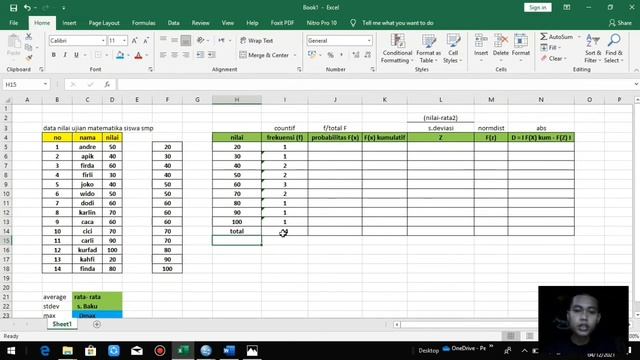Save the workbook with the Save icon

pyautogui.click(x=13, y=8)
